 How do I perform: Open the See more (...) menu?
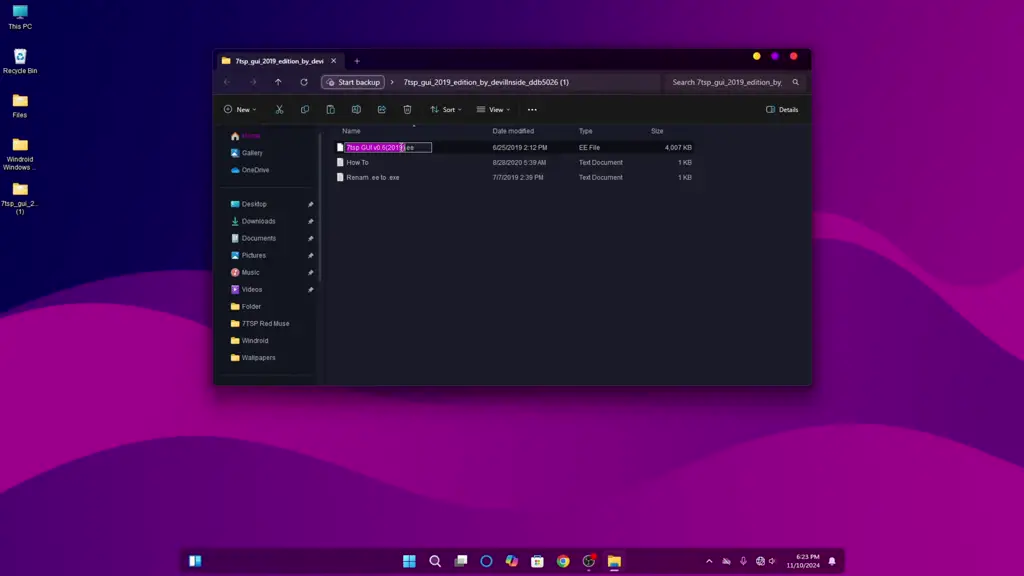click(531, 109)
